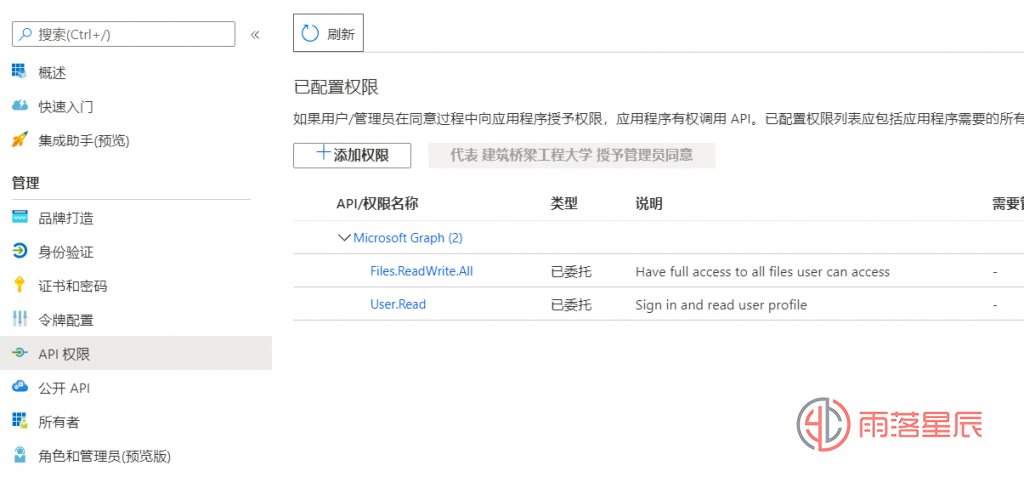Collapse the Microsoft Graph (2) chevron

(x=344, y=238)
